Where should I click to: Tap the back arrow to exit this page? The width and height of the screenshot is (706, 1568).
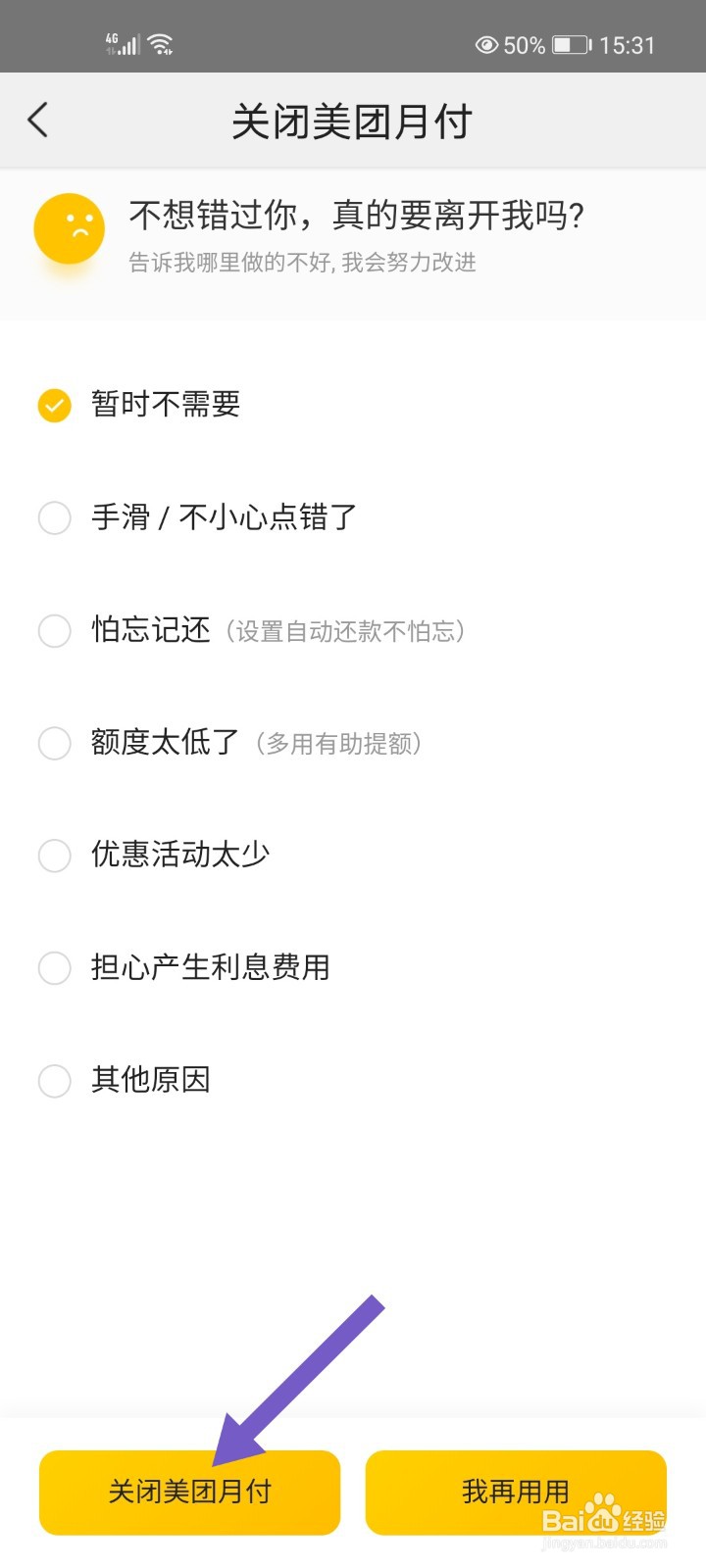click(37, 120)
